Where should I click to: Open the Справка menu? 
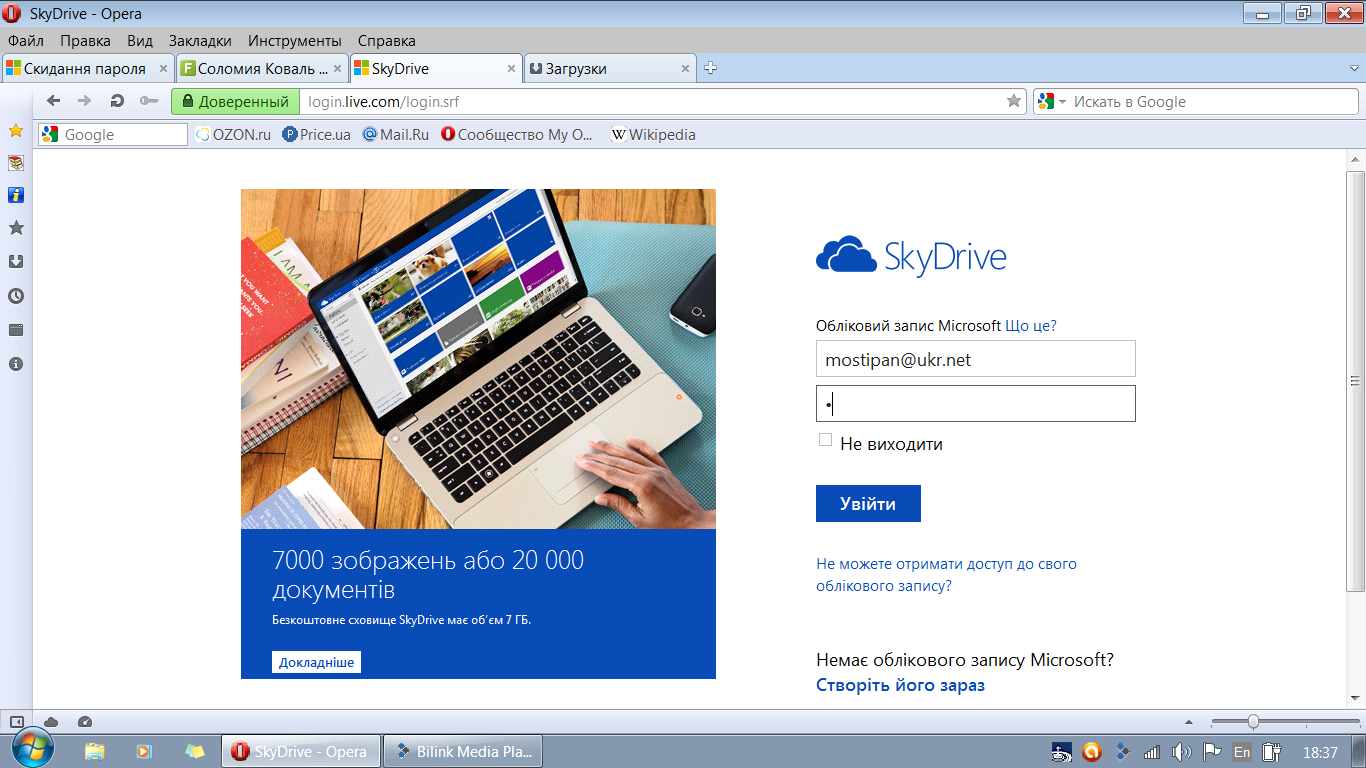coord(386,41)
